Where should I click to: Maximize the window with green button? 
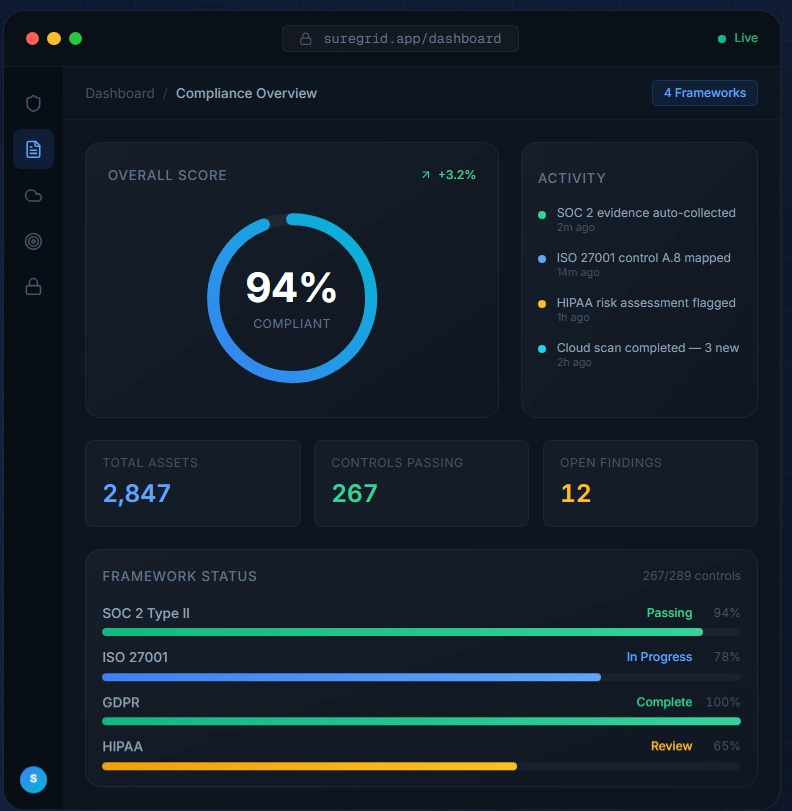tap(76, 39)
